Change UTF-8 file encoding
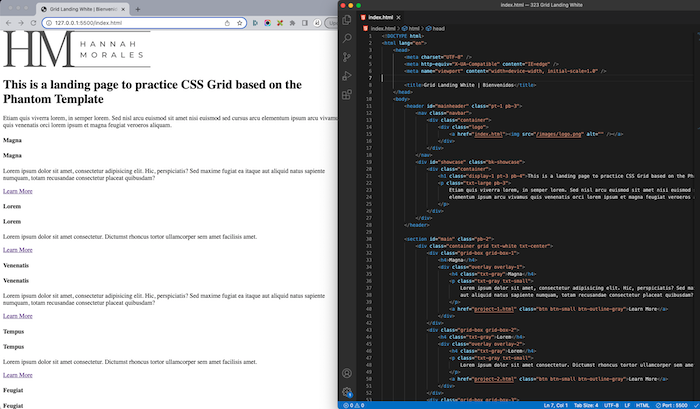 click(611, 405)
